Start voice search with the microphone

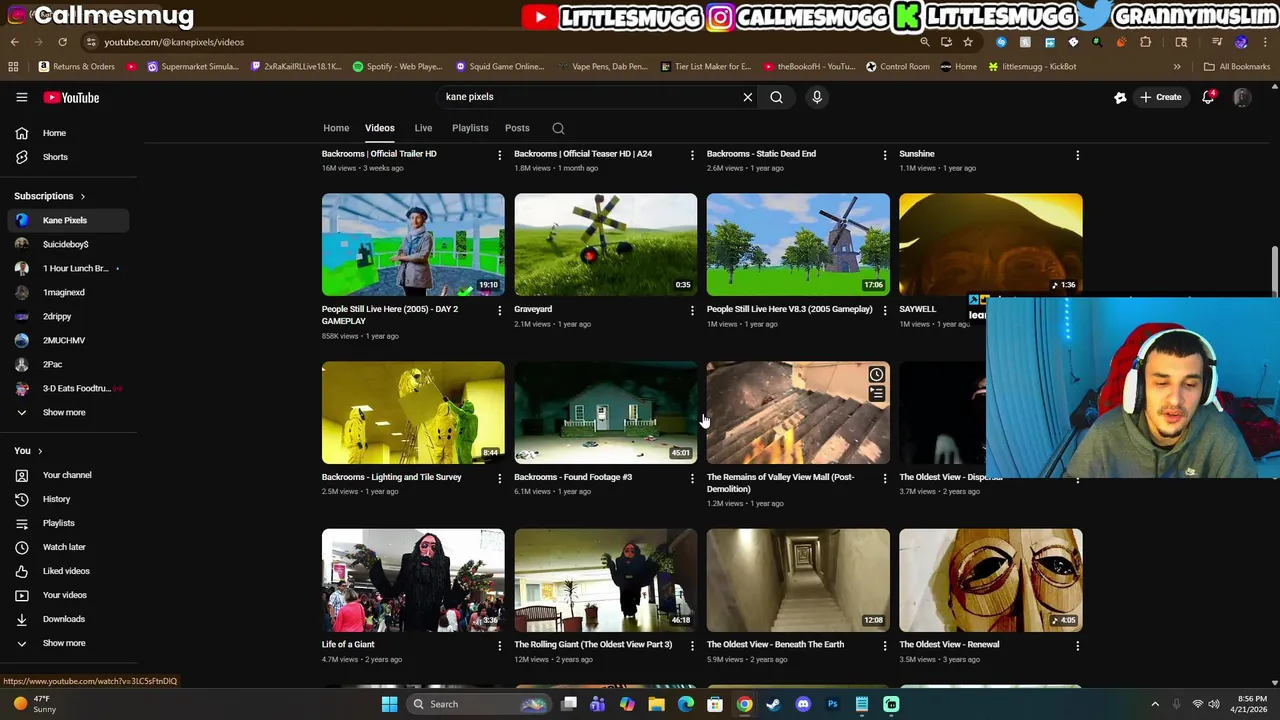pyautogui.click(x=817, y=97)
